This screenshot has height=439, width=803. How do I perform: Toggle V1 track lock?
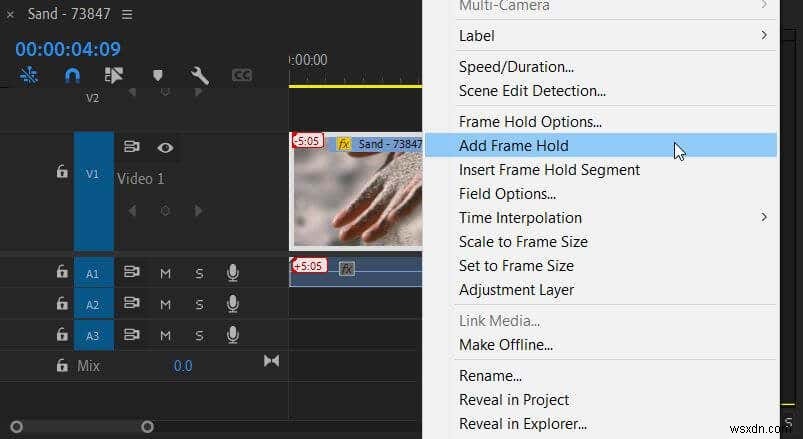[x=62, y=172]
